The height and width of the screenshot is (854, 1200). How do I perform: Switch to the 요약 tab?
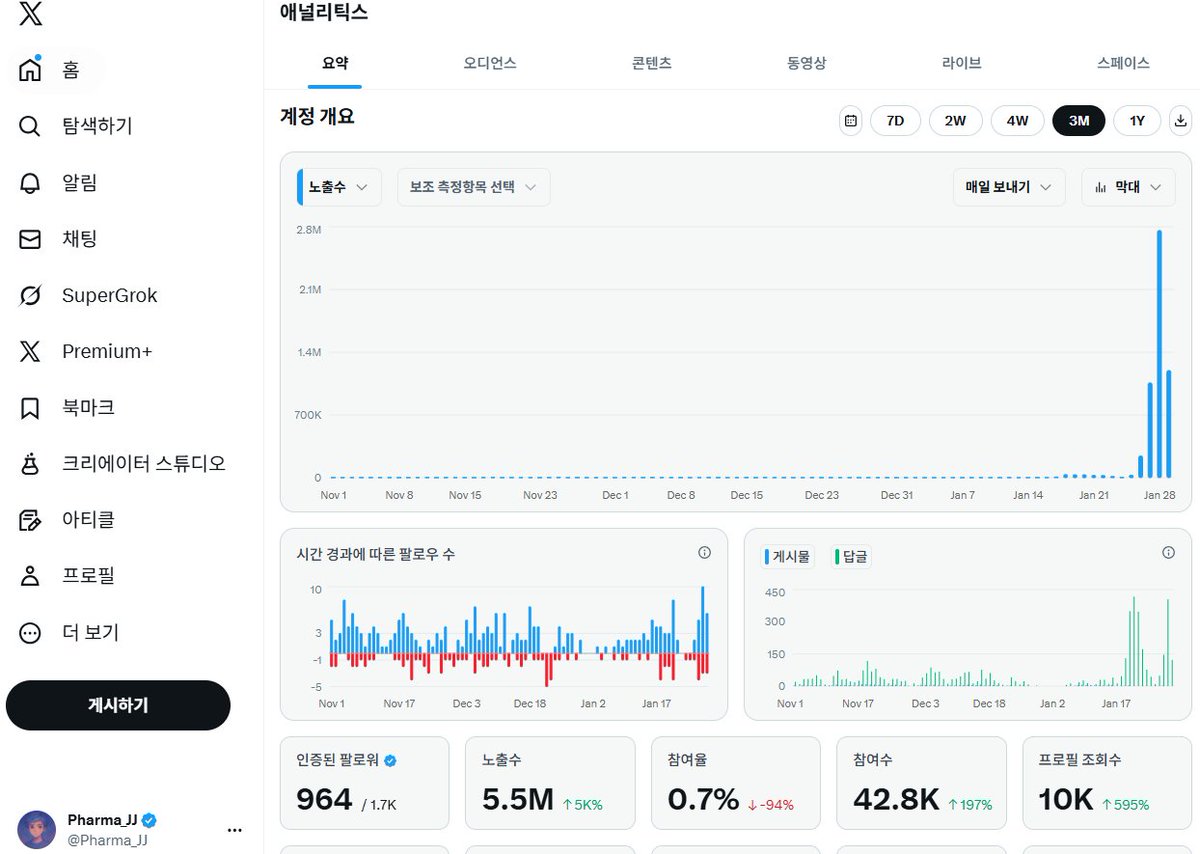coord(335,63)
